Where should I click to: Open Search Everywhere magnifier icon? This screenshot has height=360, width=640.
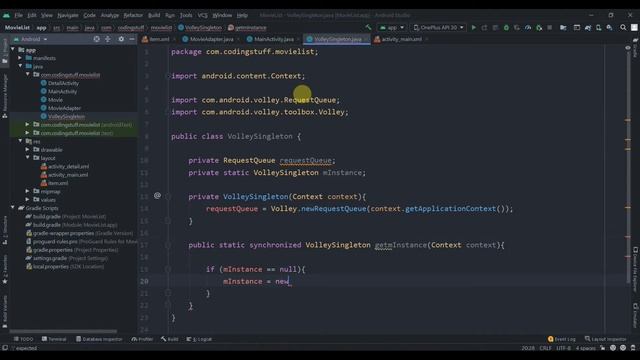click(x=623, y=27)
